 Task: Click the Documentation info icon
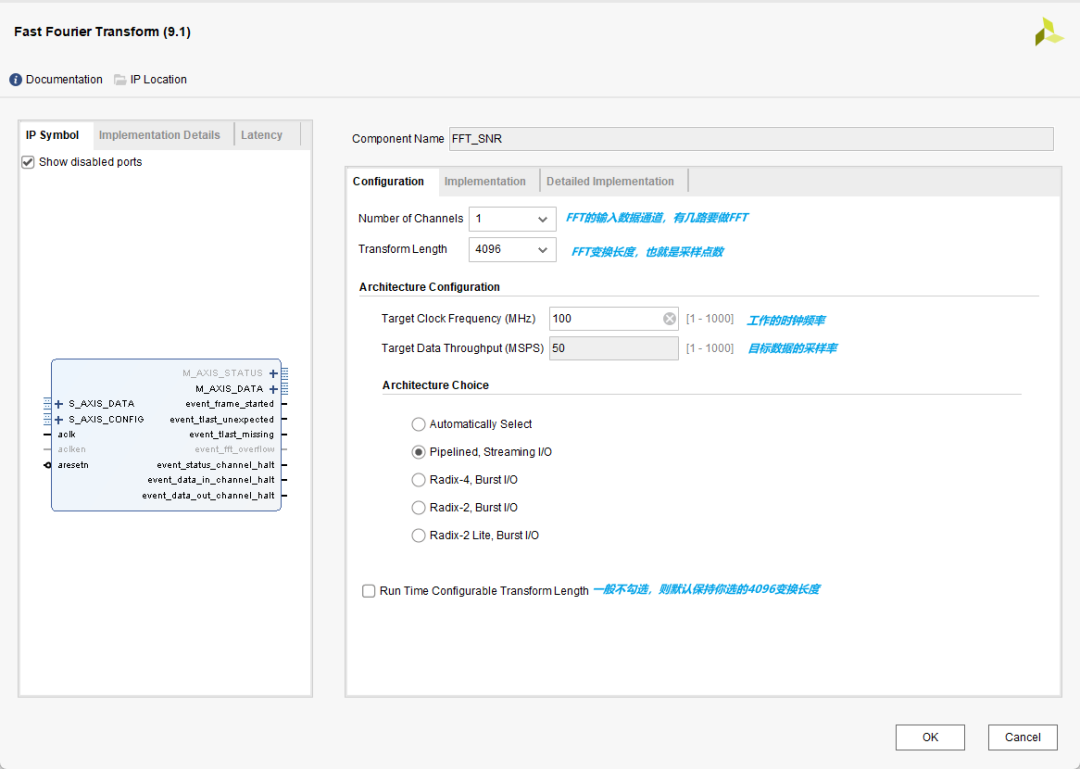16,80
